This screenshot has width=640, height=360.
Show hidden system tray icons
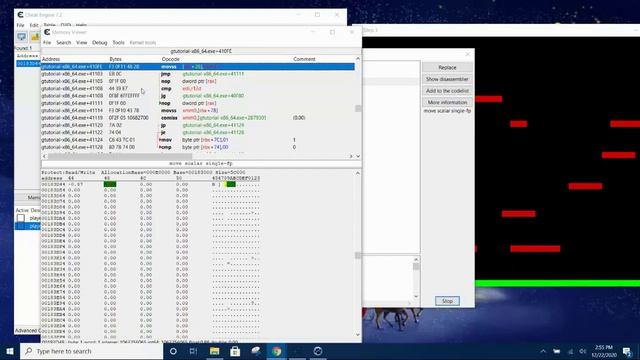click(543, 351)
